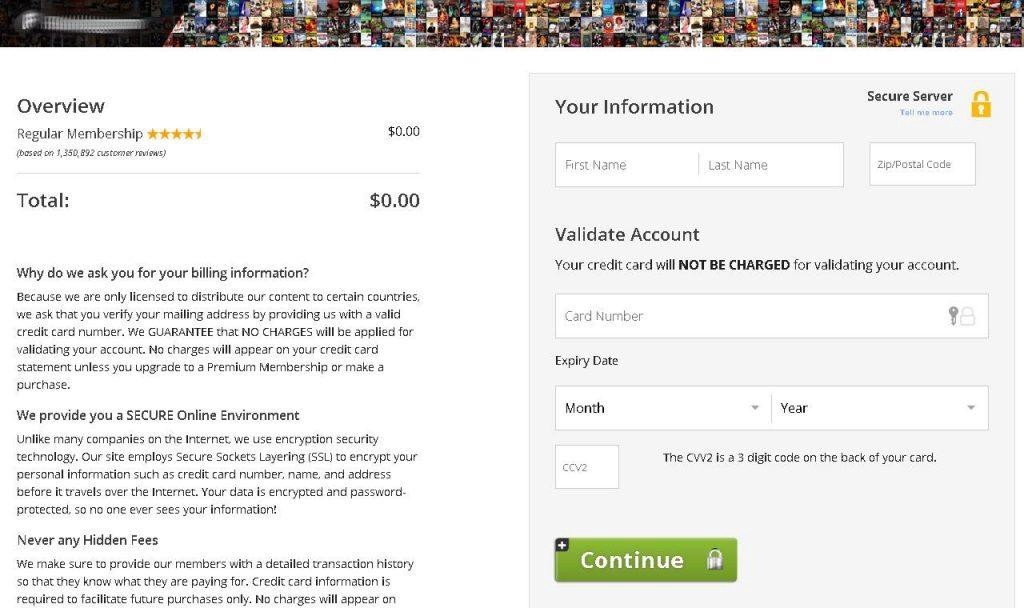Click the plus icon on Continue button corner
Image resolution: width=1024 pixels, height=608 pixels.
(x=562, y=545)
